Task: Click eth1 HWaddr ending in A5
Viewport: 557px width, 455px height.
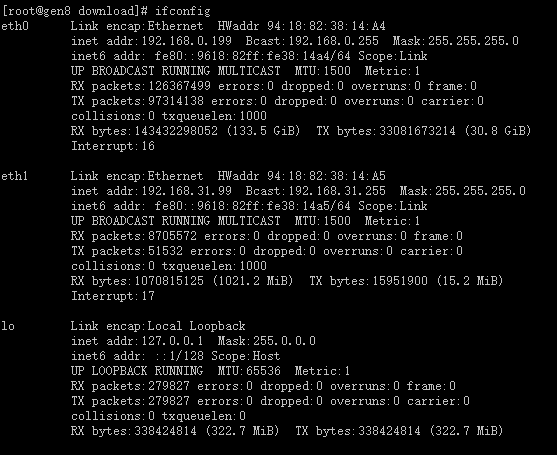Action: click(326, 176)
